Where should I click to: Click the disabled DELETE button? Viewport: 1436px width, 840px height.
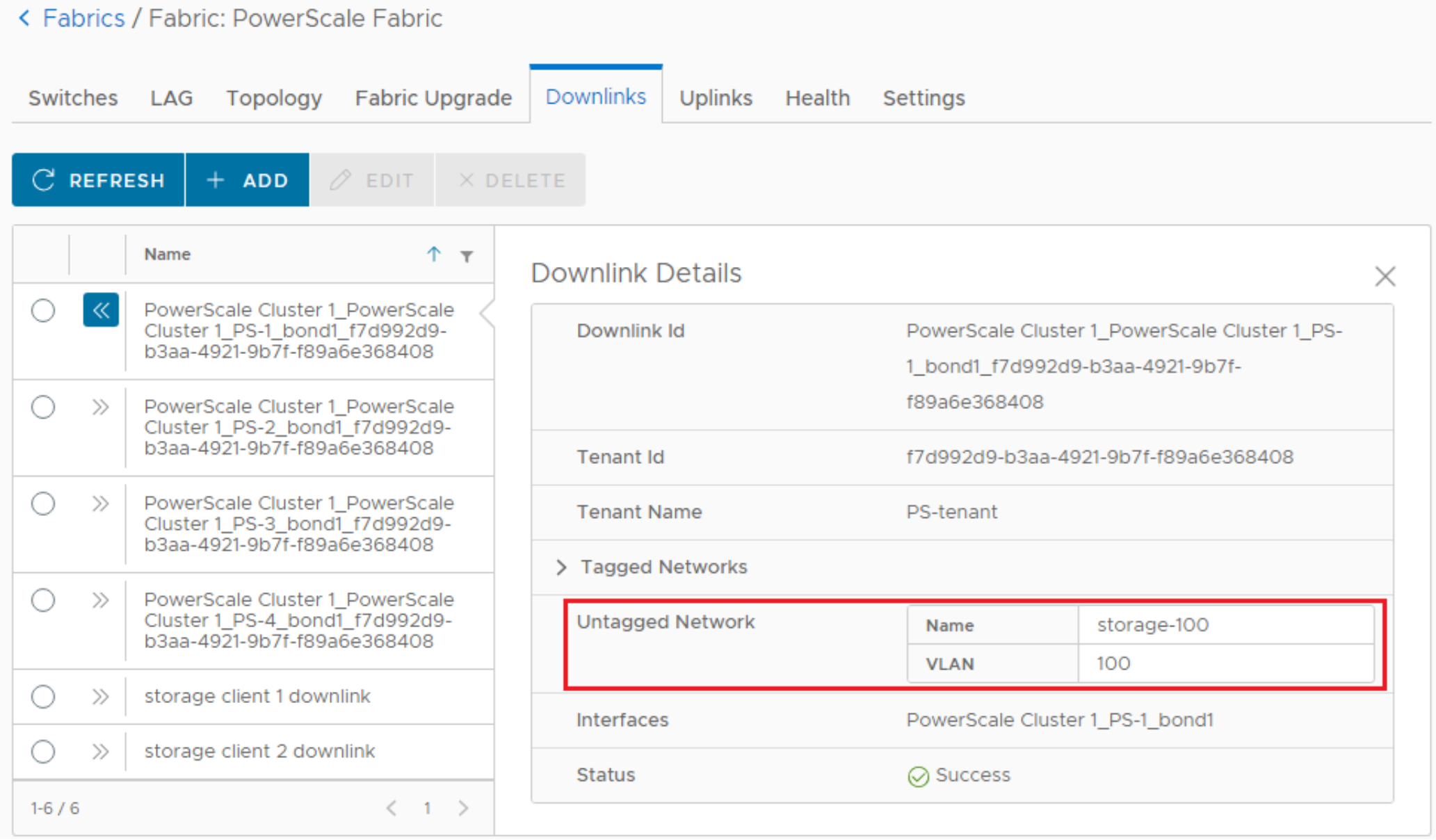[510, 180]
